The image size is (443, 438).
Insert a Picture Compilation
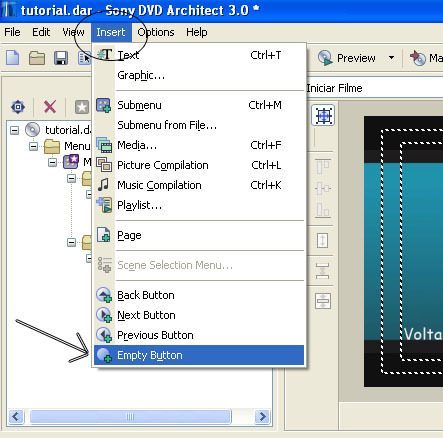click(x=199, y=165)
